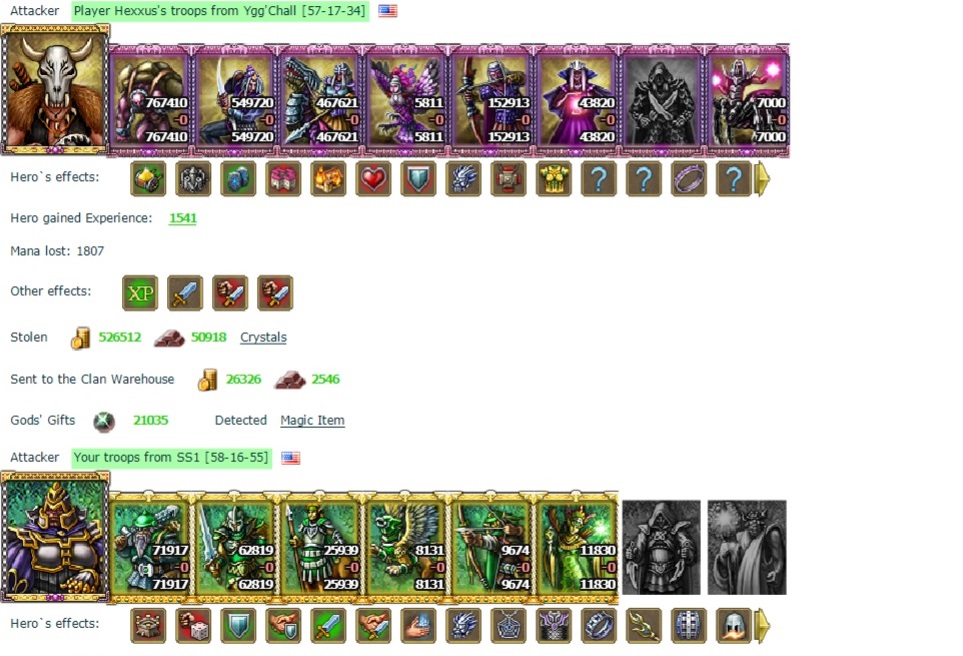
Task: Click the spider web amulet effect icon
Action: pyautogui.click(x=509, y=626)
